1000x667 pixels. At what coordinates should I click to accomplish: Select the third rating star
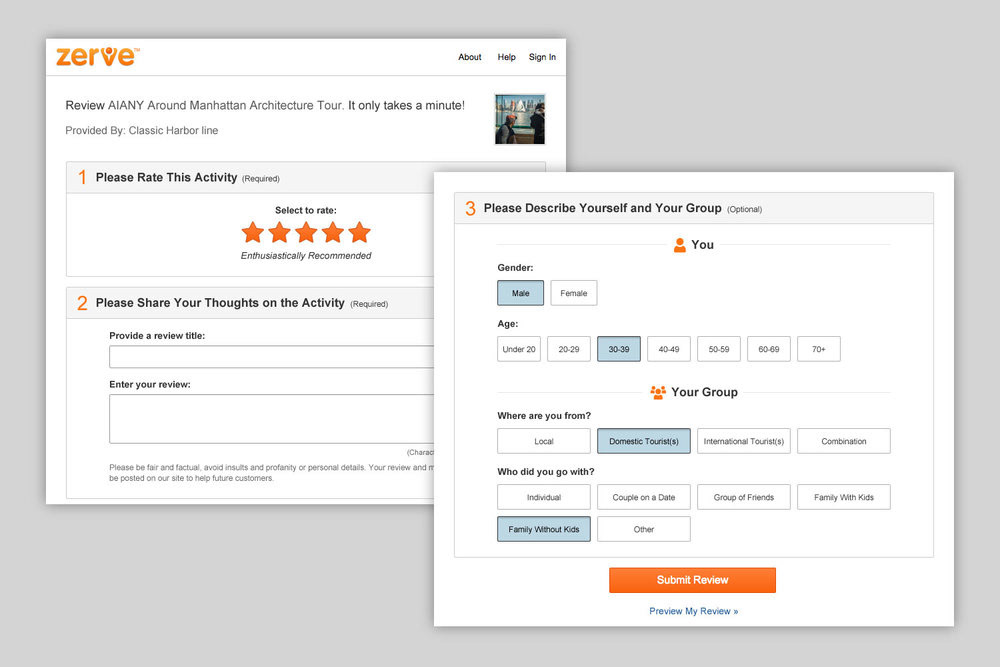click(306, 232)
